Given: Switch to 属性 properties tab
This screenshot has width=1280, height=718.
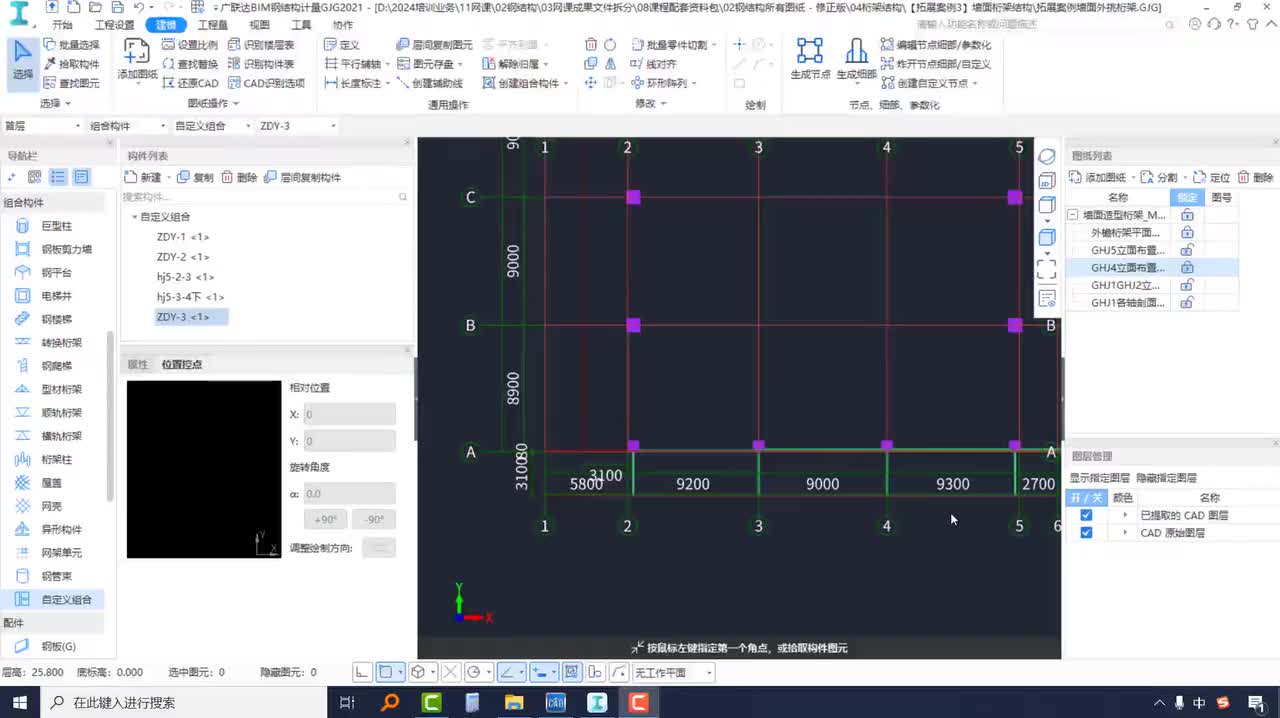Looking at the screenshot, I should click(137, 364).
